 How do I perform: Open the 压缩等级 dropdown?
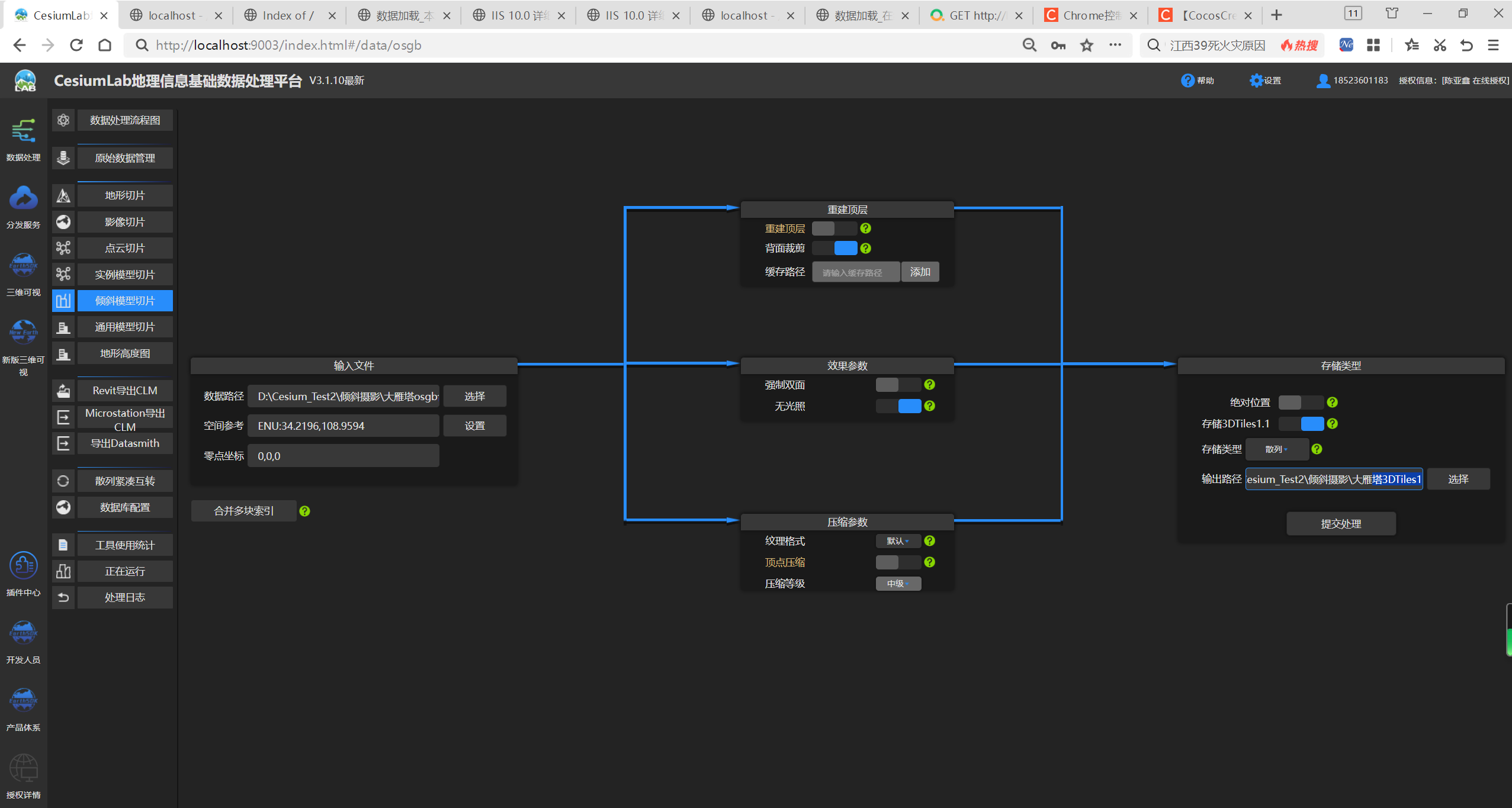(898, 584)
